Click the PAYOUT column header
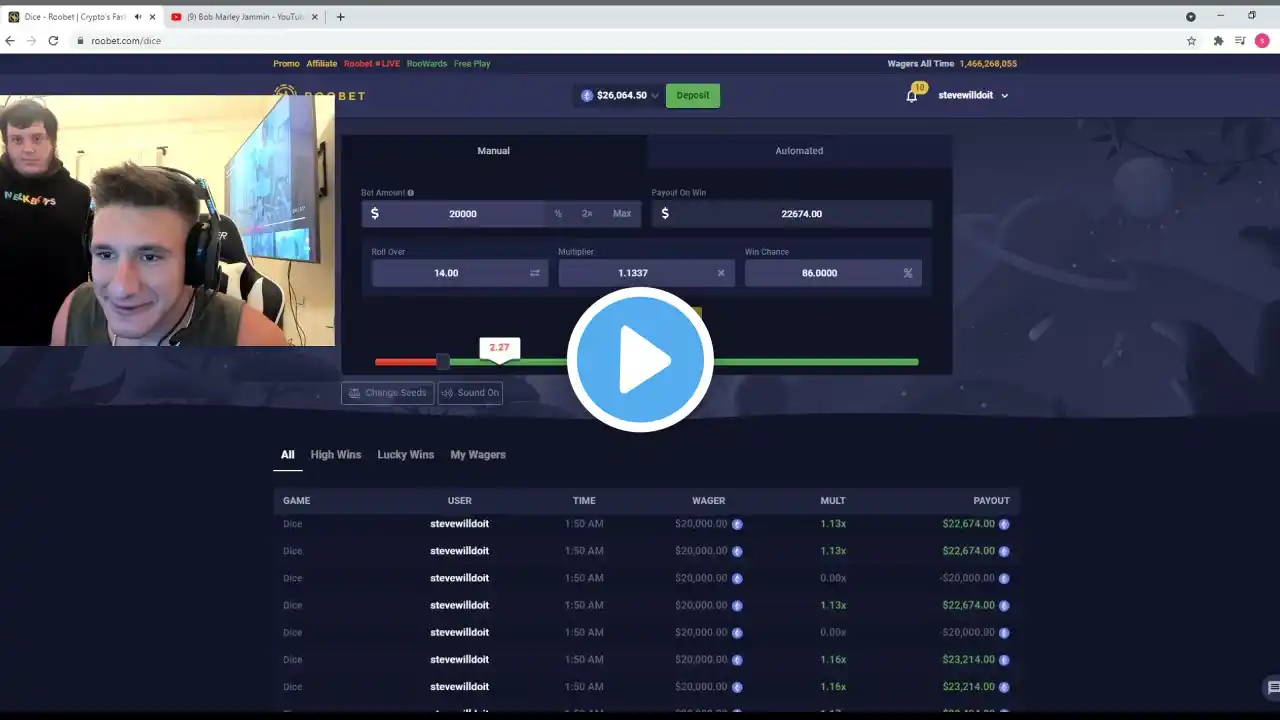1280x720 pixels. pos(991,501)
